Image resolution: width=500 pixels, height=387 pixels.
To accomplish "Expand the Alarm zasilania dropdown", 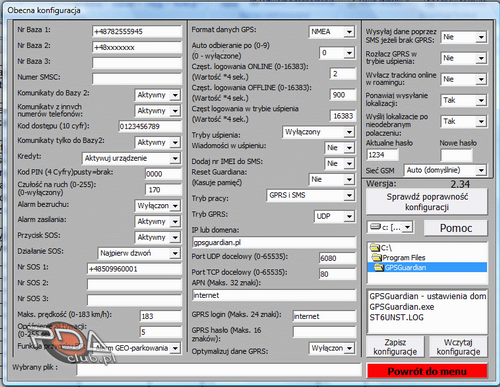I will point(158,221).
